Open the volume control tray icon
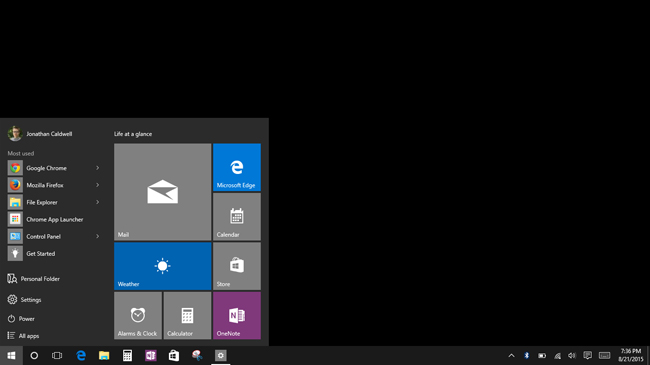The width and height of the screenshot is (650, 365). pos(572,355)
